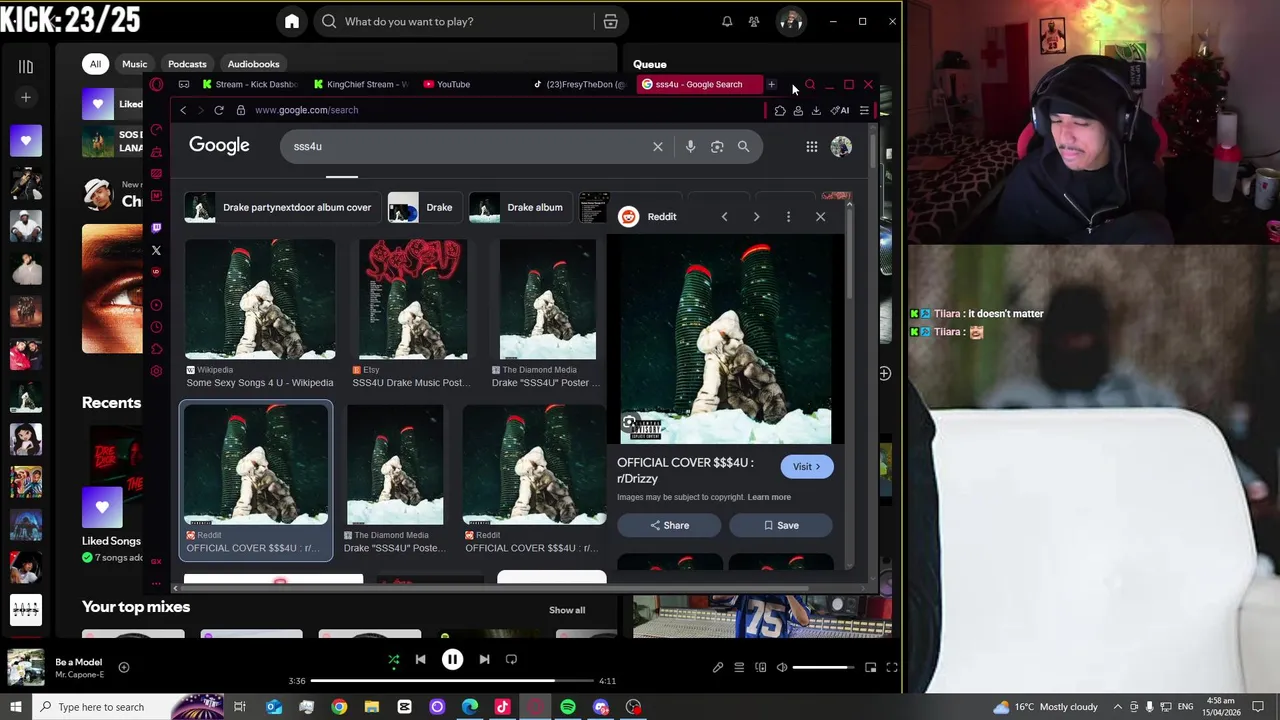Open Connect to a device icon

[761, 667]
